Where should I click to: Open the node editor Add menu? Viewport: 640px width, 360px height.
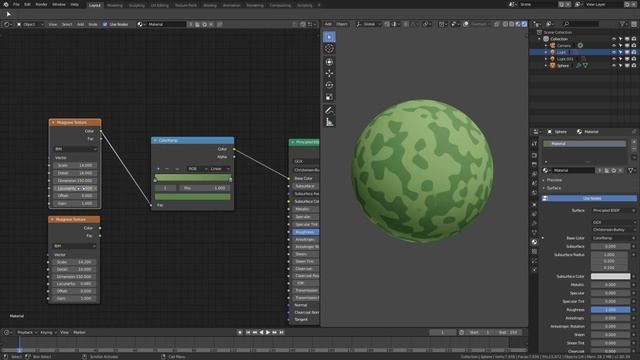80,24
